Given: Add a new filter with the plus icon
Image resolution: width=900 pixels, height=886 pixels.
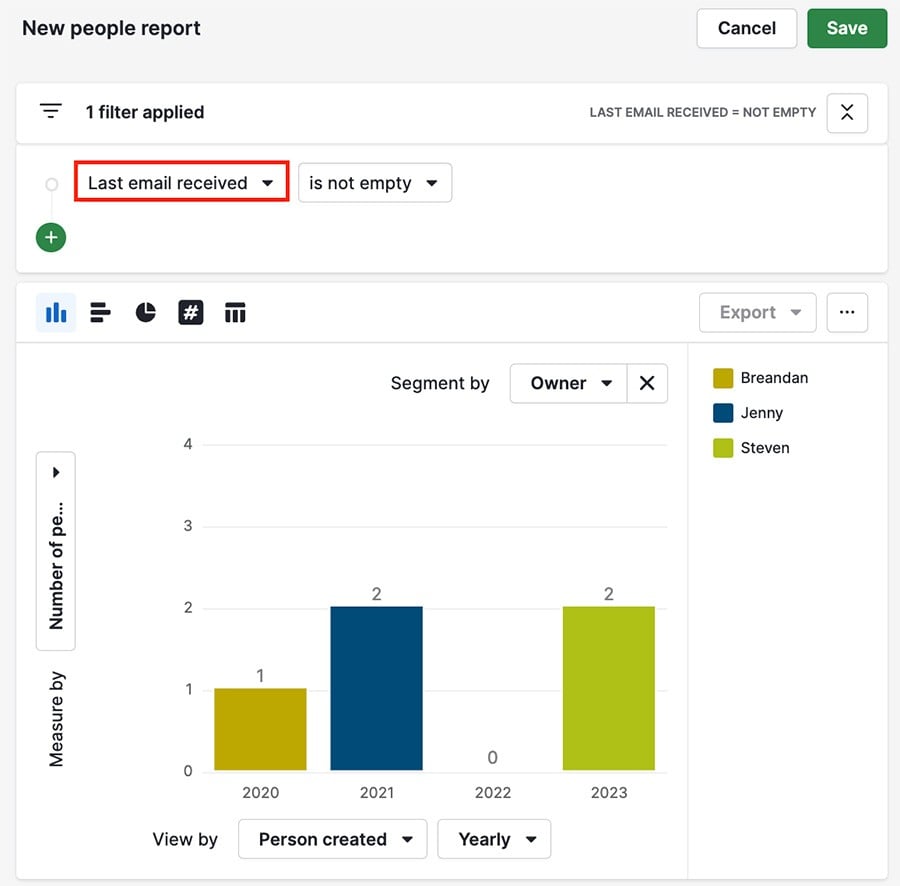Looking at the screenshot, I should (50, 237).
